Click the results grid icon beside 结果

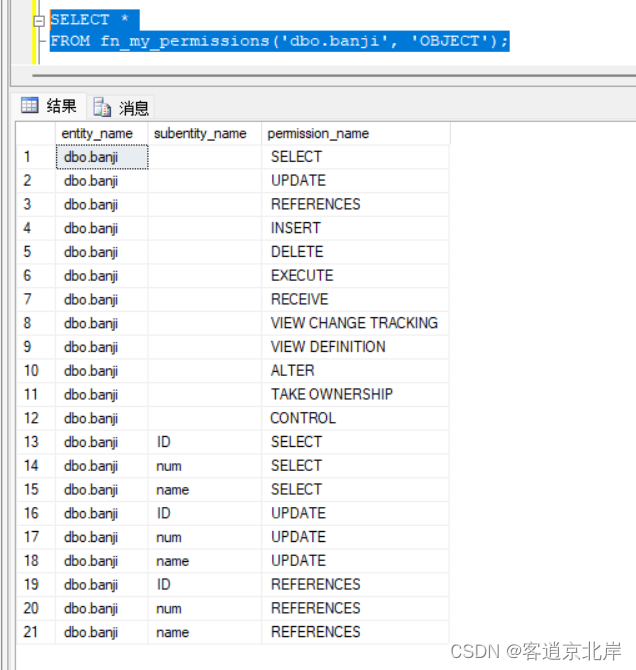pyautogui.click(x=29, y=105)
